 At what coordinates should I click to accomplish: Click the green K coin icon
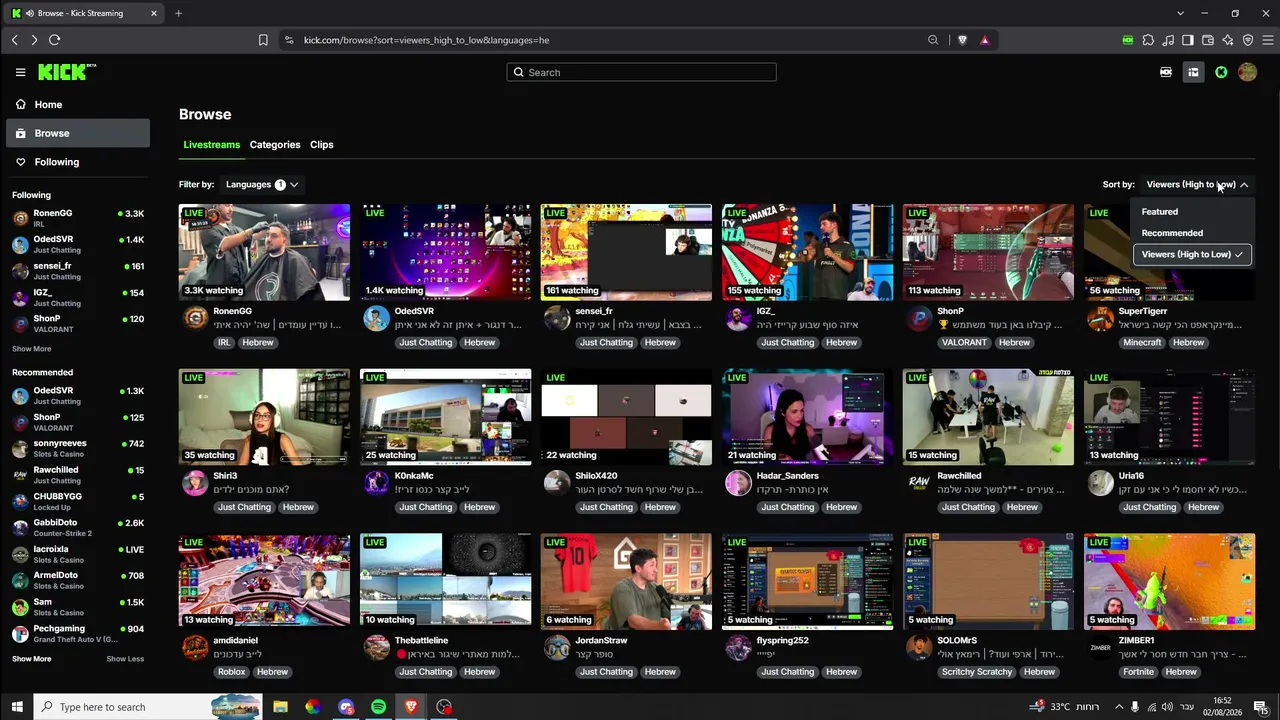tap(1221, 72)
